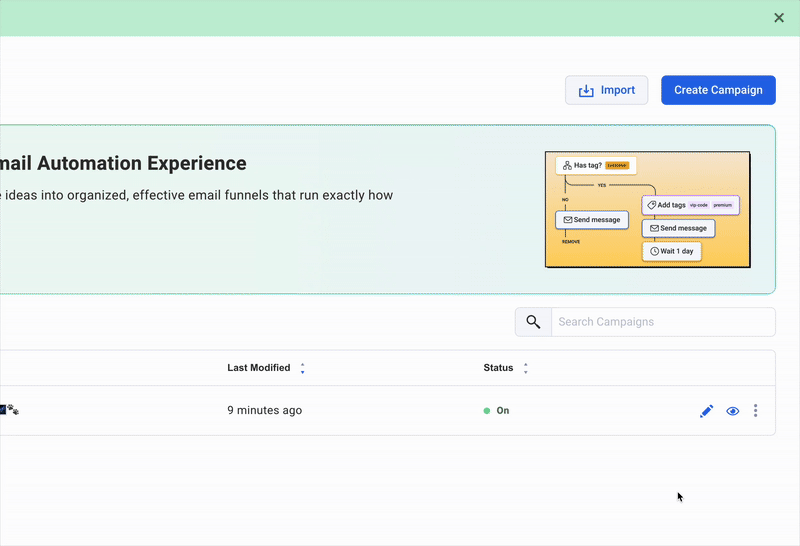Click the Status column header
The image size is (800, 546).
498,368
